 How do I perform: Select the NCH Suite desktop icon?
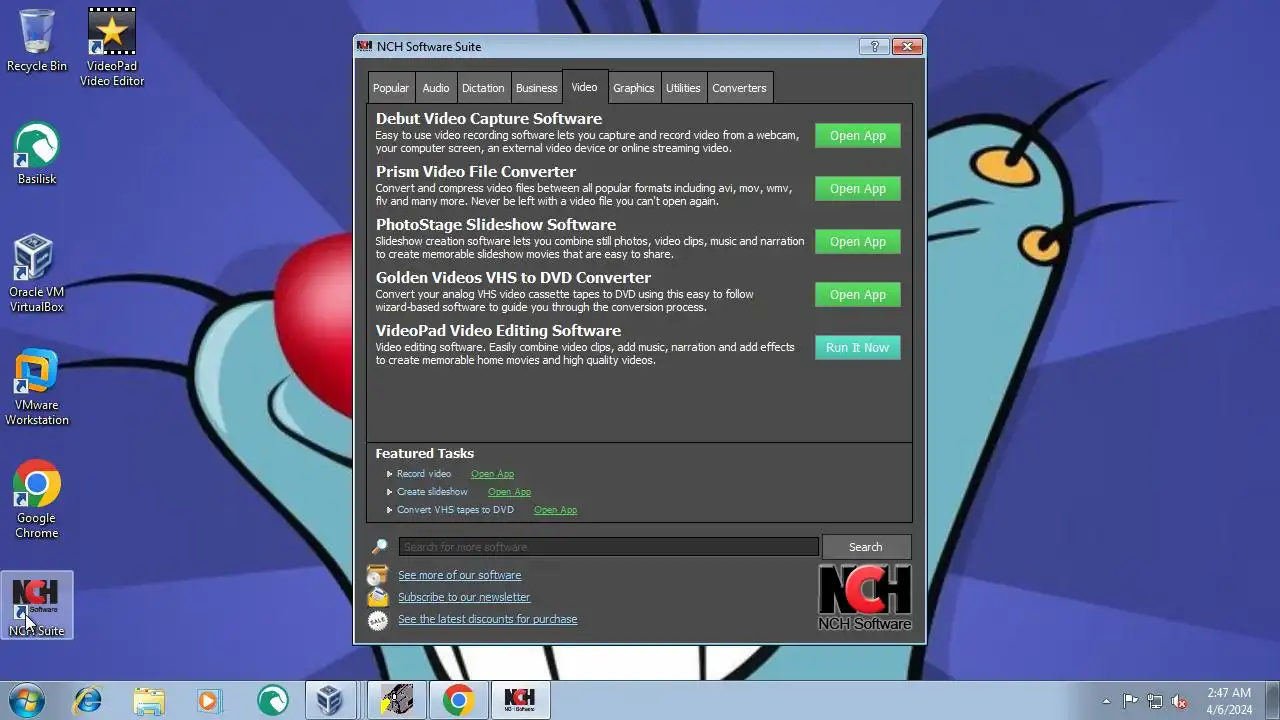click(37, 606)
